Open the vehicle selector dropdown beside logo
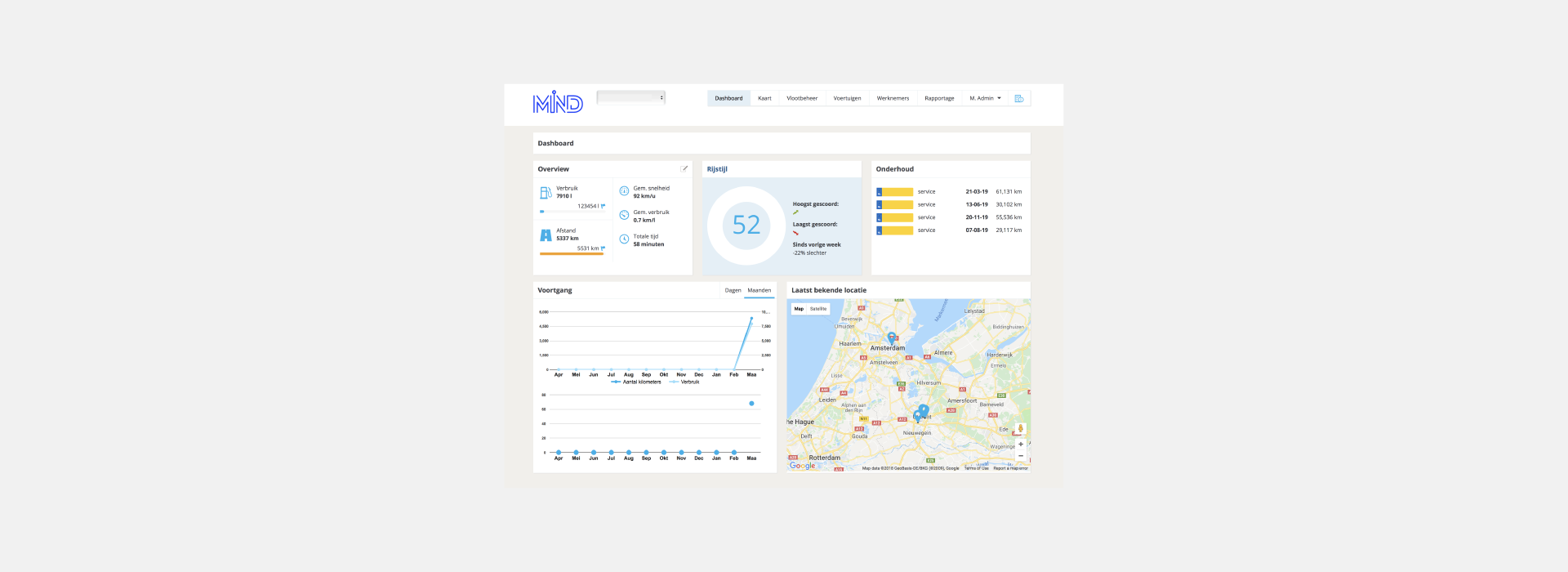1568x572 pixels. 630,98
